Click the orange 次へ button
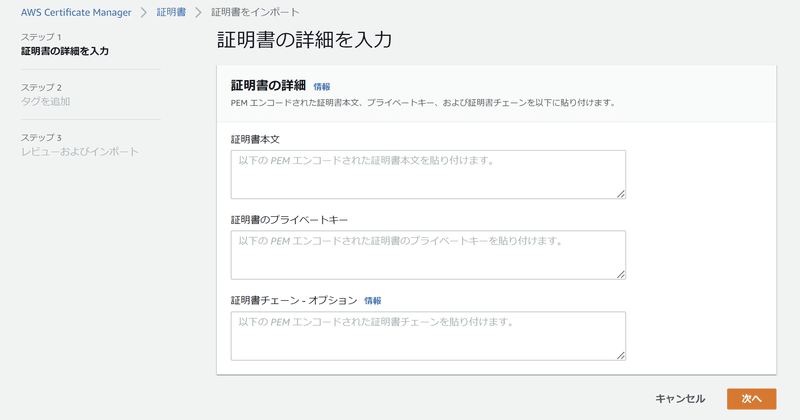This screenshot has width=800, height=420. [752, 399]
